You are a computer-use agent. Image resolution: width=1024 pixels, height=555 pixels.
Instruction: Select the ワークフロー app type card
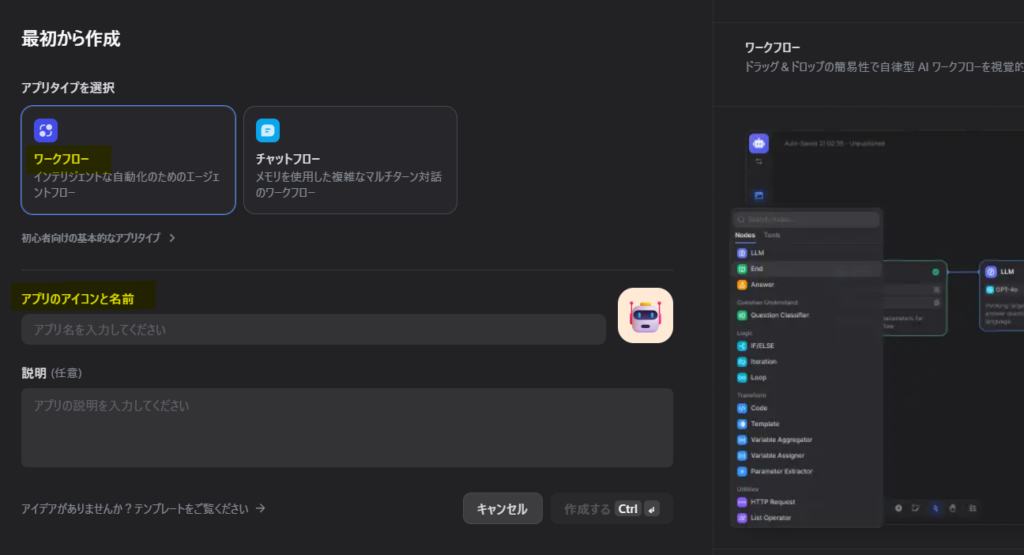(x=128, y=160)
